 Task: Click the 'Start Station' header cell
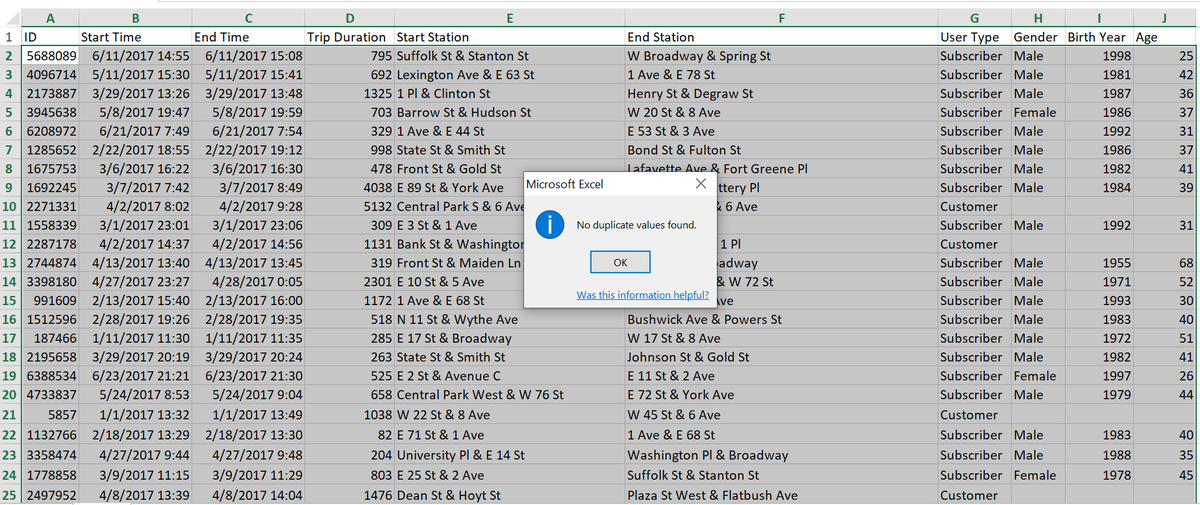509,37
